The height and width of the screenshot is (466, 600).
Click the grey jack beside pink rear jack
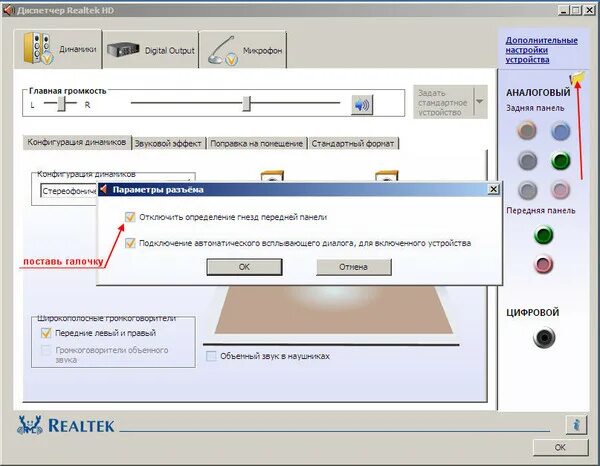click(x=528, y=190)
